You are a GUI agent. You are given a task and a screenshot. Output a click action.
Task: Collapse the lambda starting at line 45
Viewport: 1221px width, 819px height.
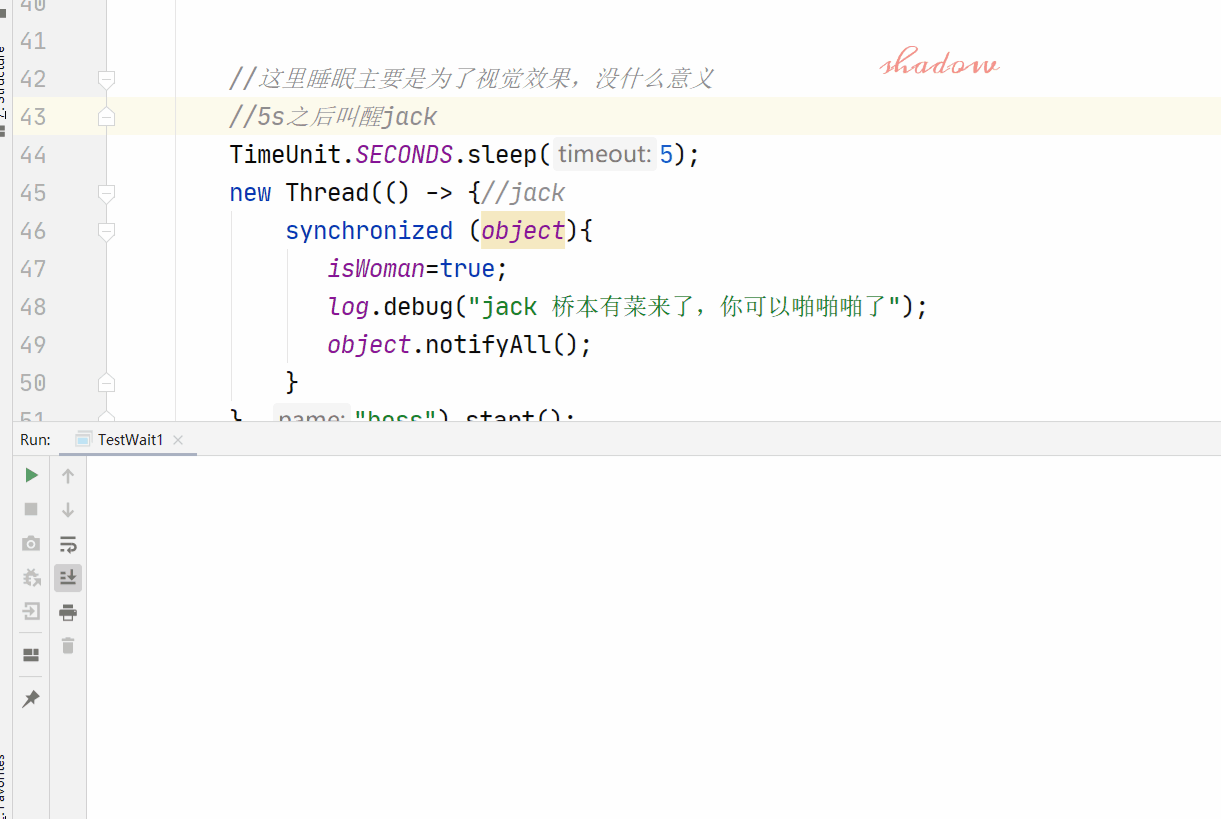[x=106, y=193]
